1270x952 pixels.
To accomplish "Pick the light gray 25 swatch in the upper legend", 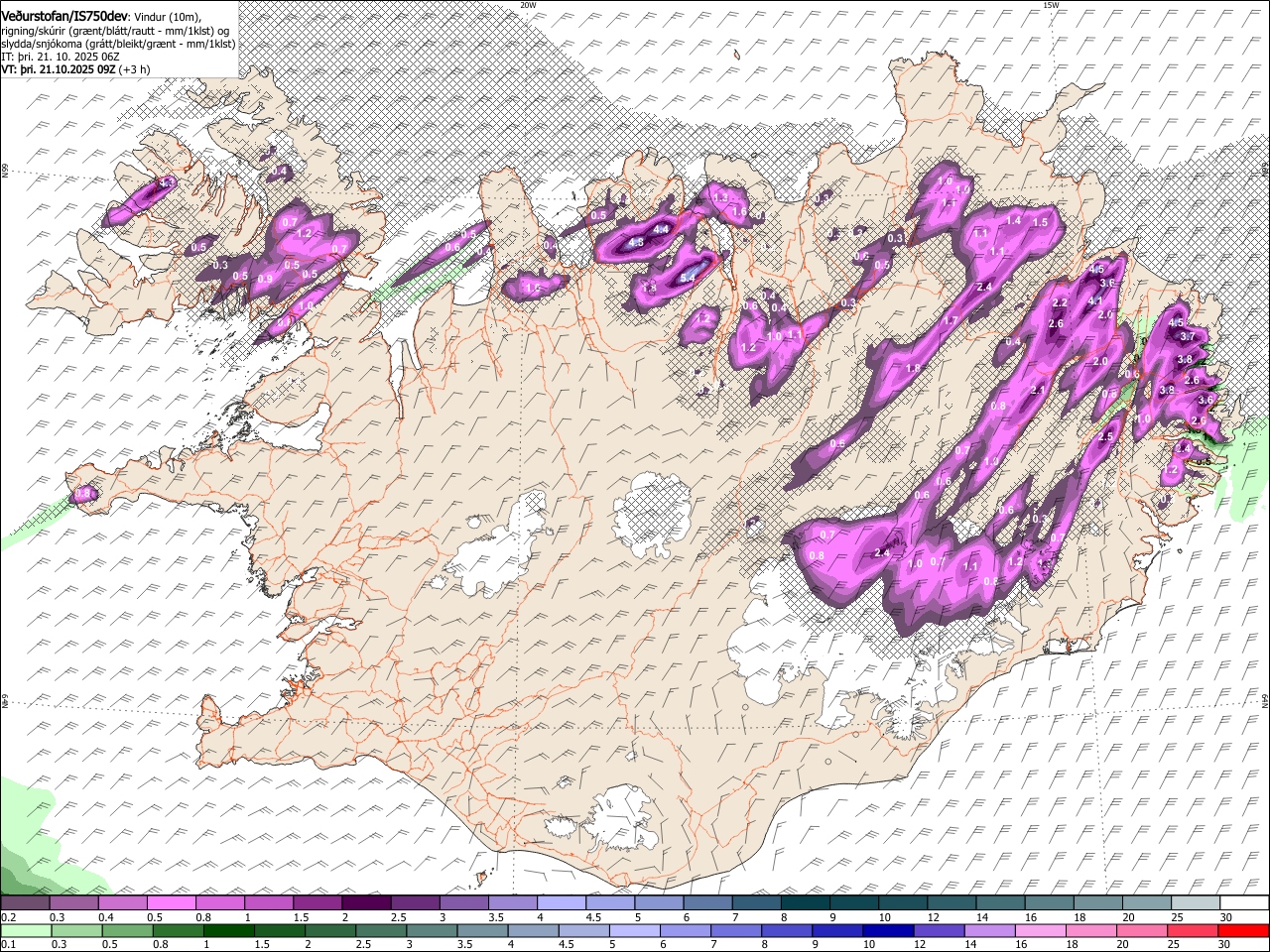I will (x=1196, y=903).
